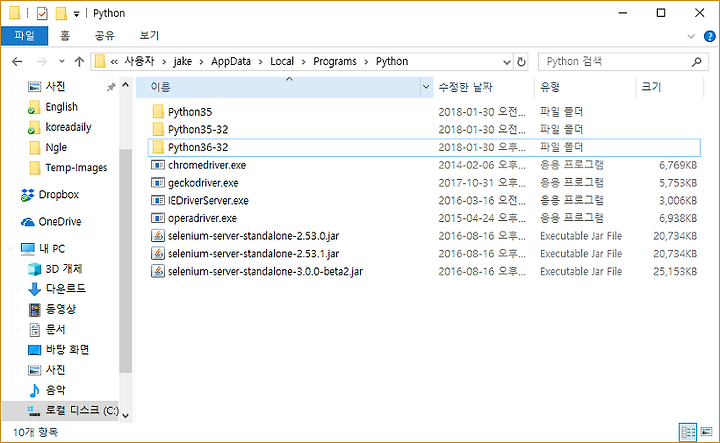Open the pinned 사진 quick access item

[46, 86]
